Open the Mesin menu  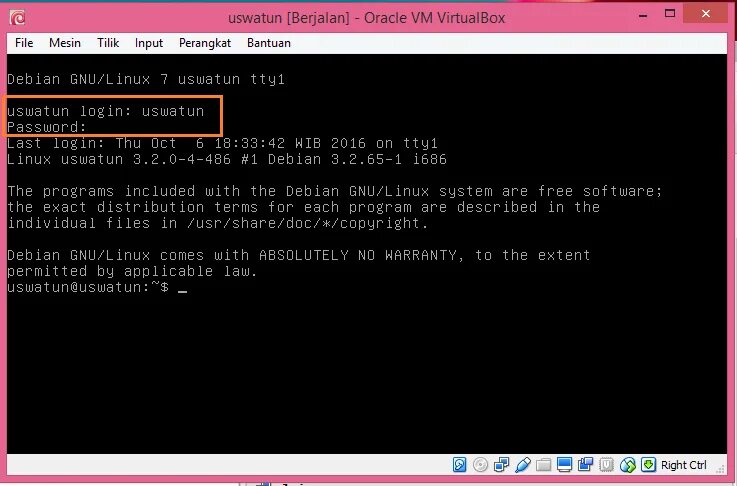65,43
